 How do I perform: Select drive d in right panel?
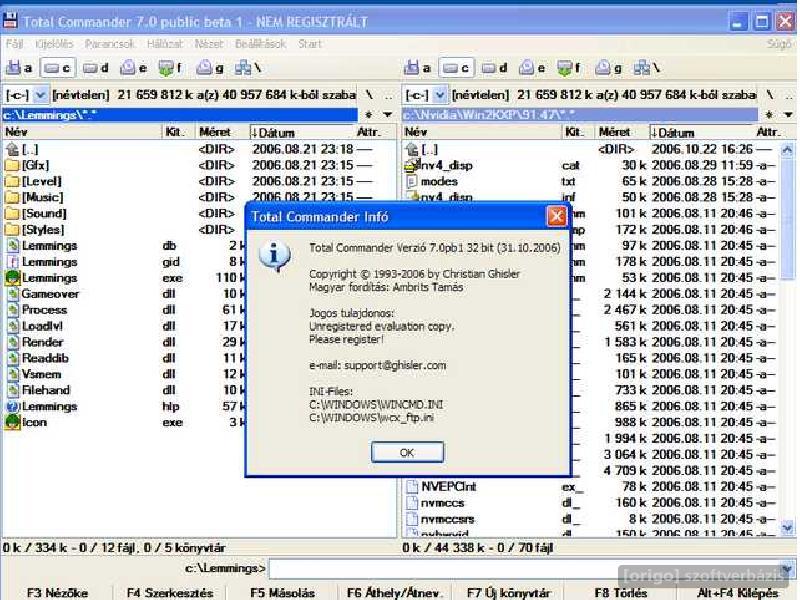pyautogui.click(x=495, y=68)
